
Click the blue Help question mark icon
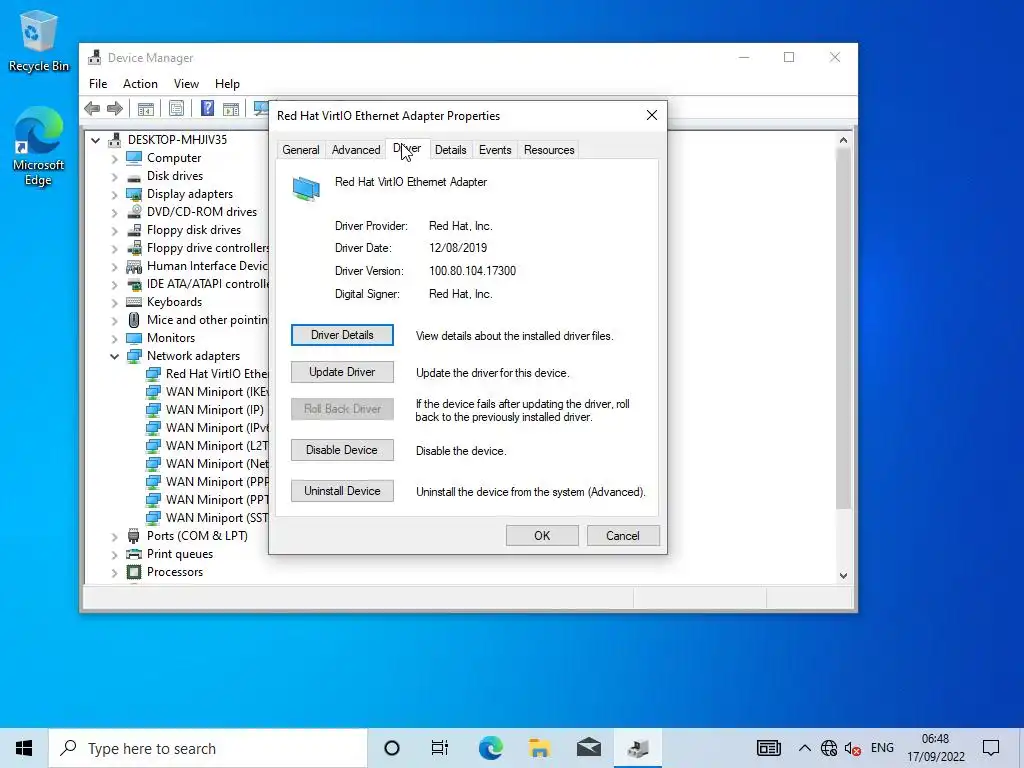pyautogui.click(x=207, y=108)
